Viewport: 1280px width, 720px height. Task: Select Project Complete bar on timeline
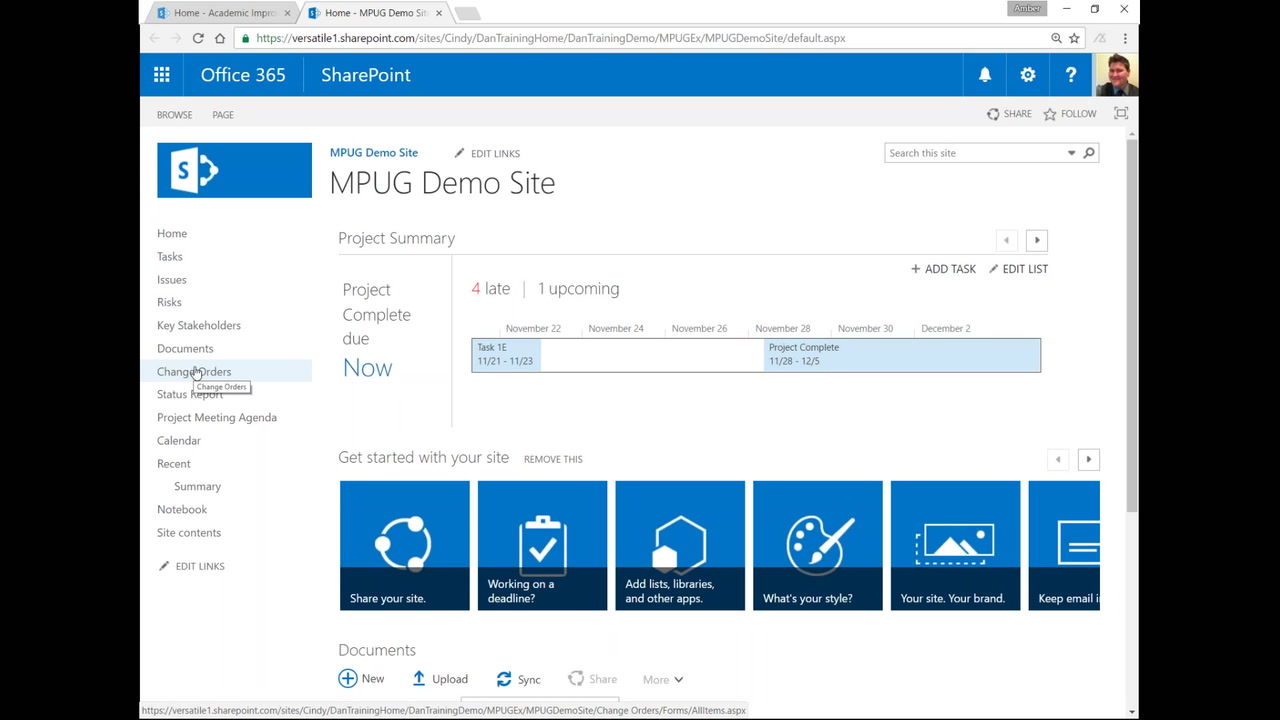[x=902, y=355]
